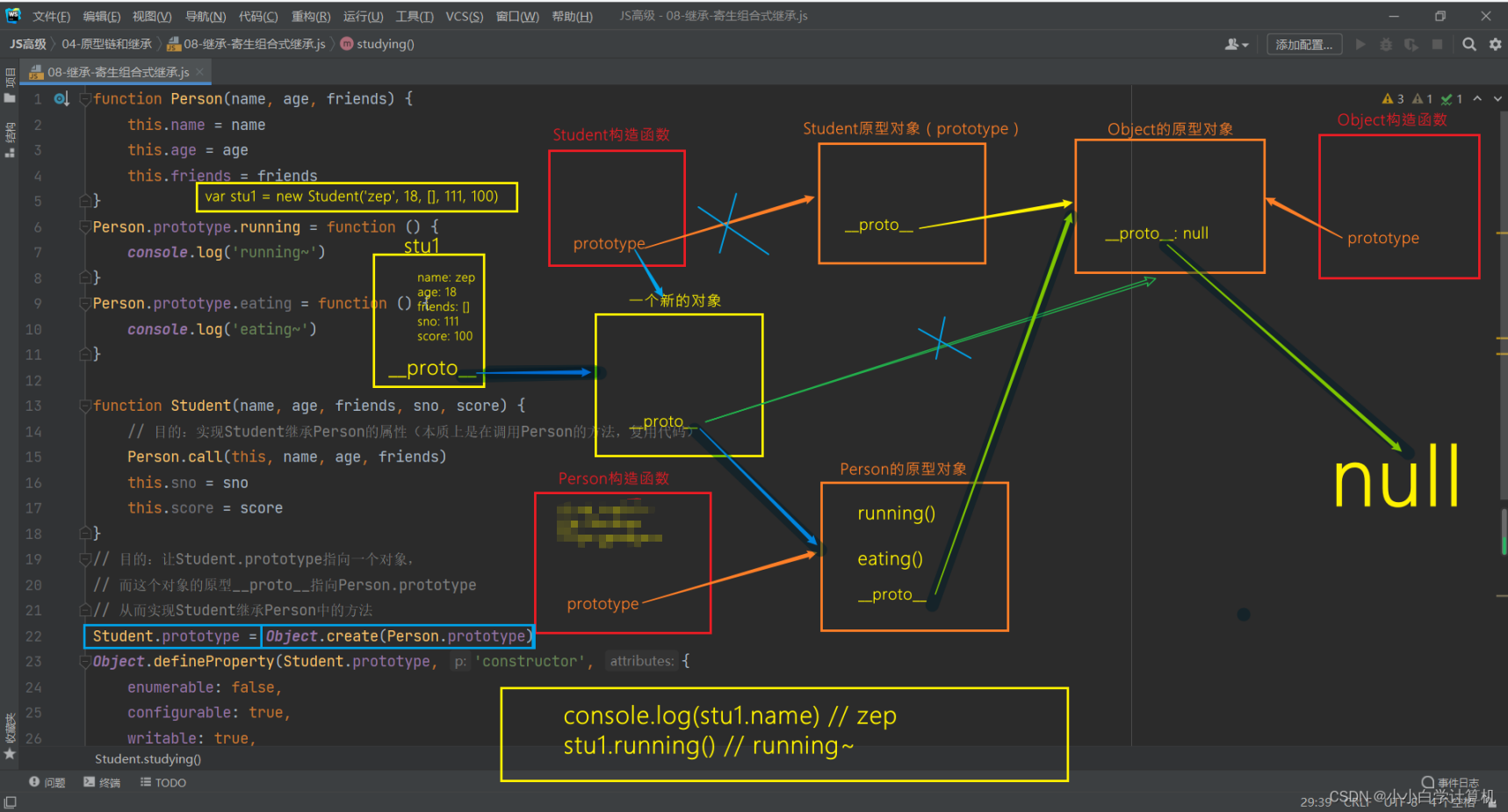Collapse eating function at line 9
The height and width of the screenshot is (812, 1508).
point(85,304)
